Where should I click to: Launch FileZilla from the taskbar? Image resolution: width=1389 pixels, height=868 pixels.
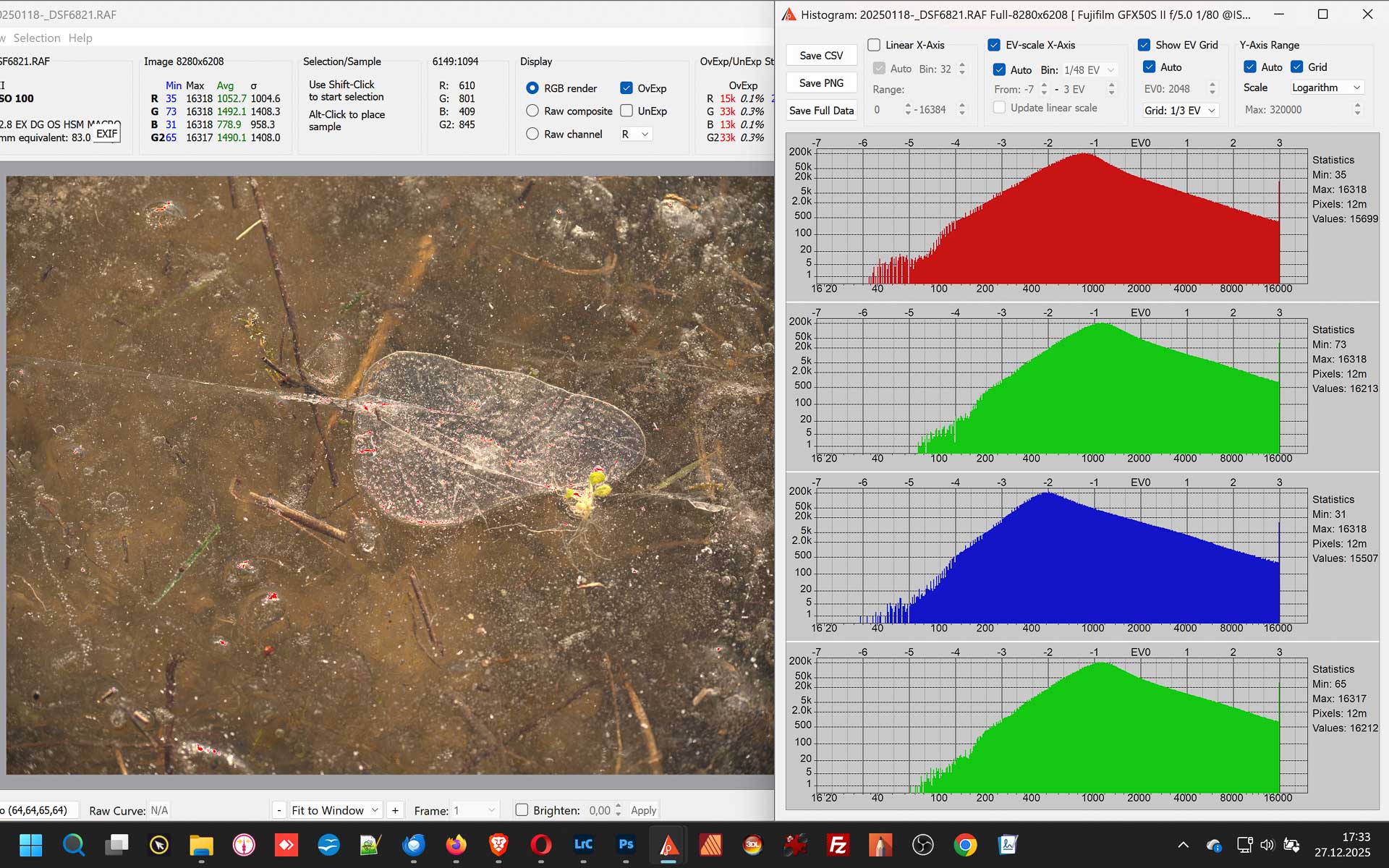[x=838, y=844]
